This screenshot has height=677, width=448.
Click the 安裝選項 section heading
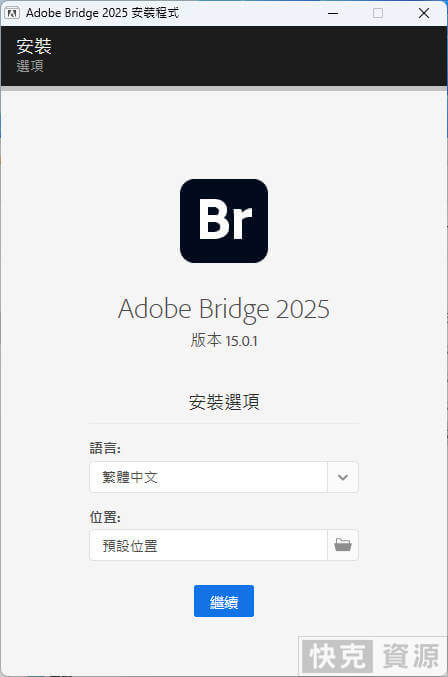point(224,402)
